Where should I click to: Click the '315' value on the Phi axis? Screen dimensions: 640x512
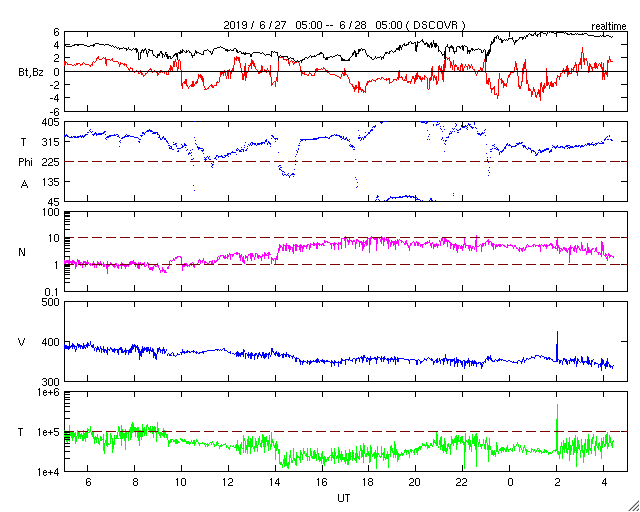(x=51, y=142)
